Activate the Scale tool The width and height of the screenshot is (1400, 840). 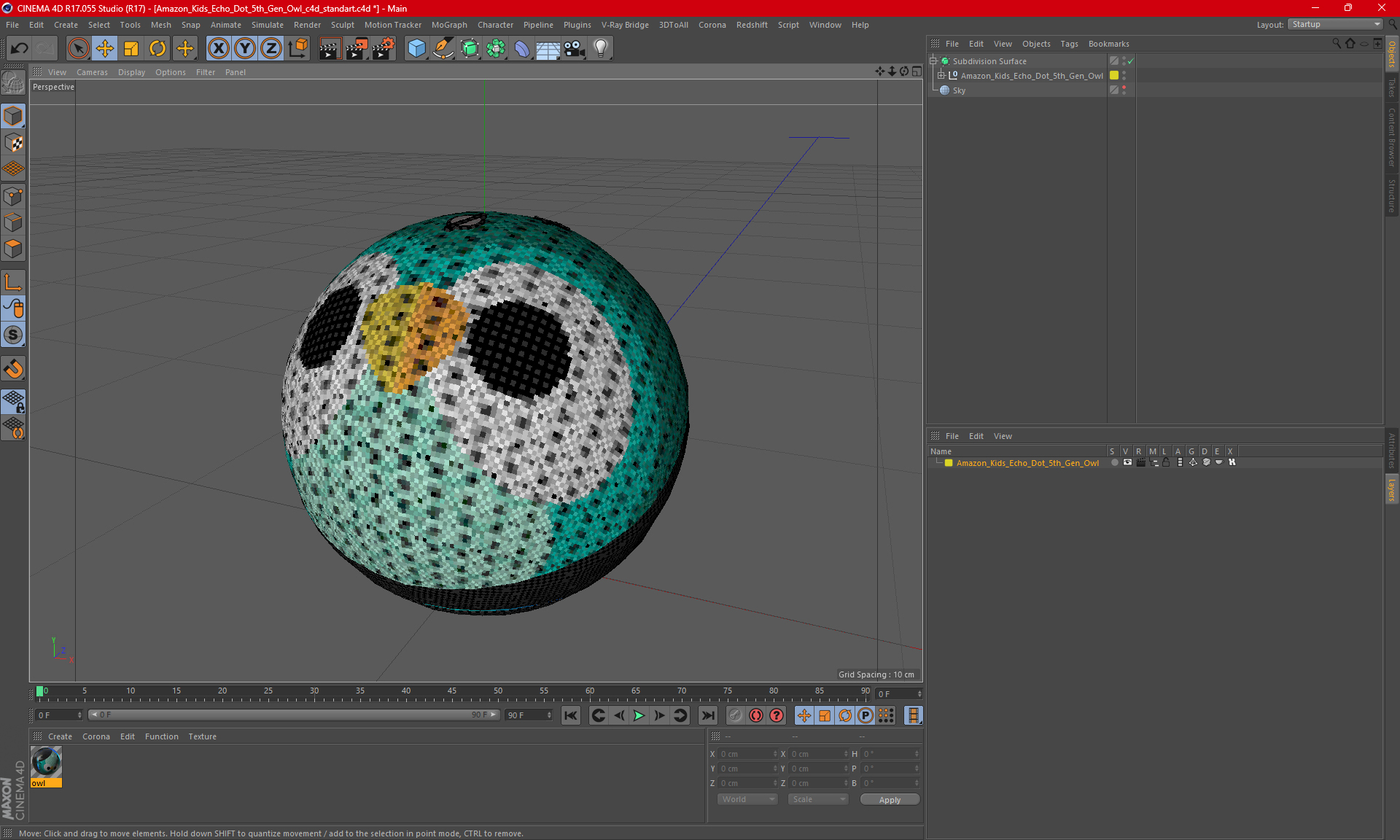pos(131,49)
